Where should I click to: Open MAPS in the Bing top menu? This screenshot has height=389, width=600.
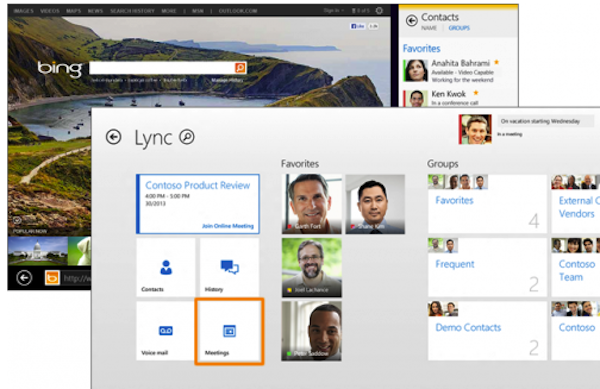click(x=73, y=11)
